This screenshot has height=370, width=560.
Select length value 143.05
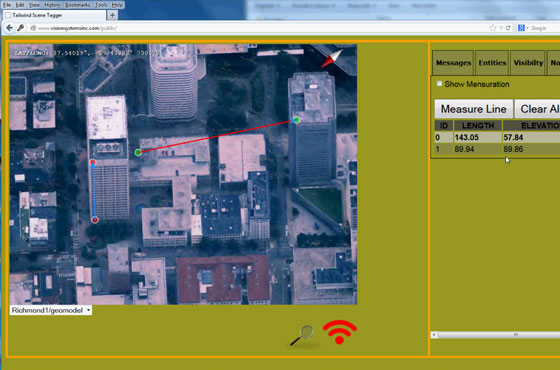467,138
